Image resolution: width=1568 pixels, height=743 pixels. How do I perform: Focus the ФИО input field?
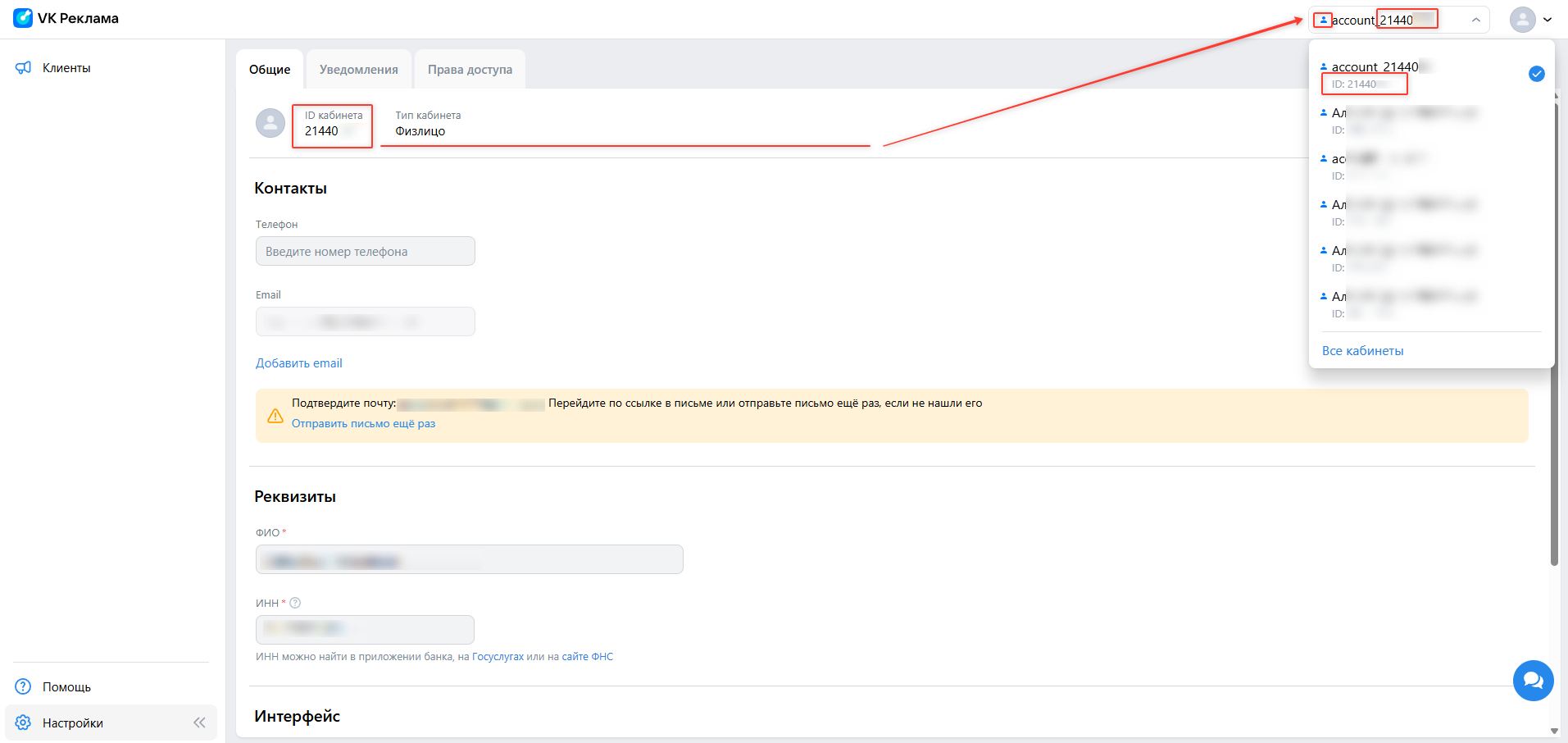pyautogui.click(x=470, y=559)
